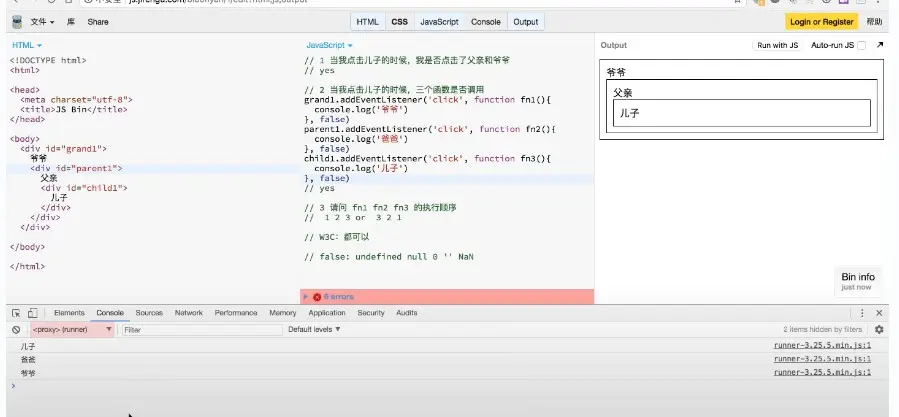The width and height of the screenshot is (899, 417).
Task: Switch to the Memory DevTools tab
Action: tap(283, 313)
